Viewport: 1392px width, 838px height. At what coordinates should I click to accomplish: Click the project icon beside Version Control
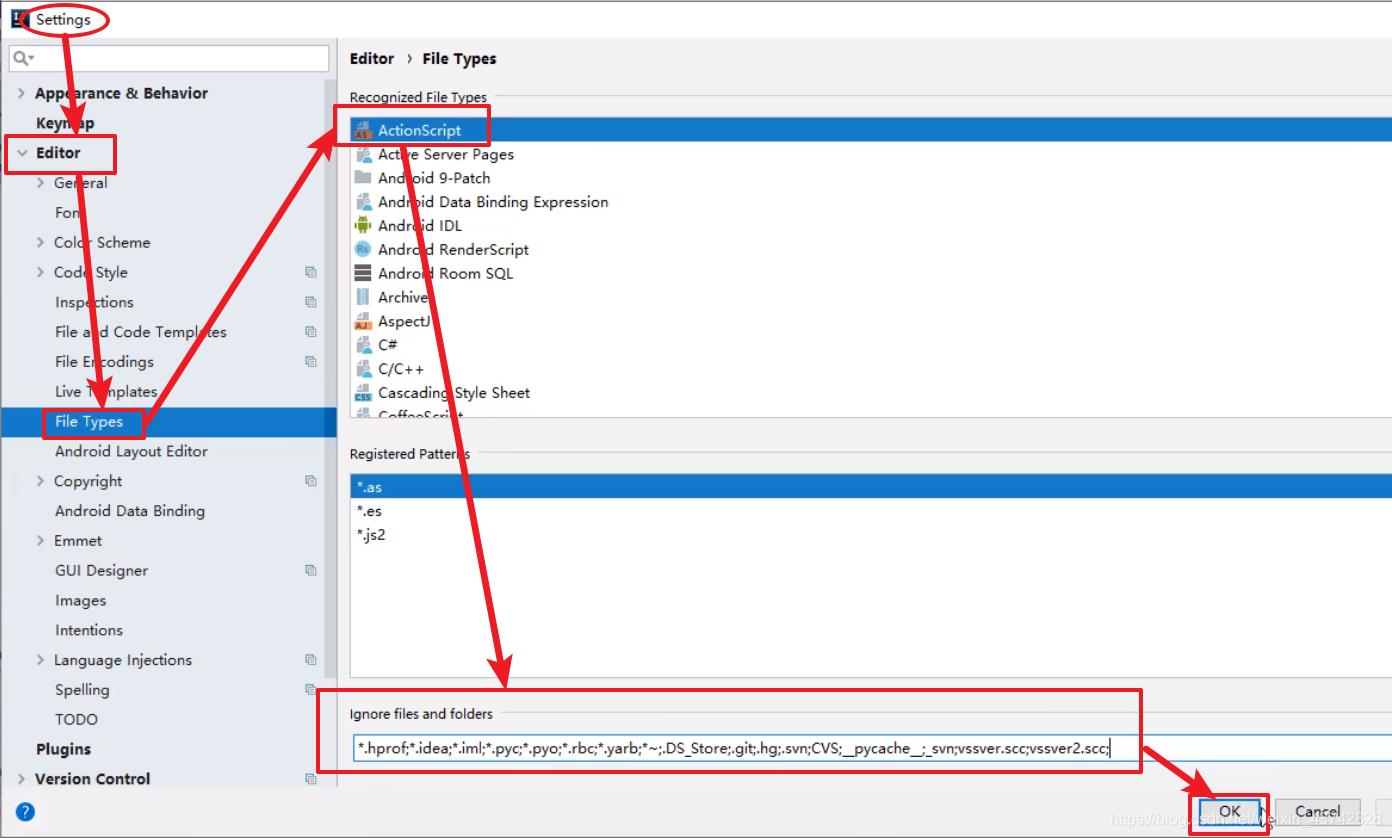[x=311, y=779]
